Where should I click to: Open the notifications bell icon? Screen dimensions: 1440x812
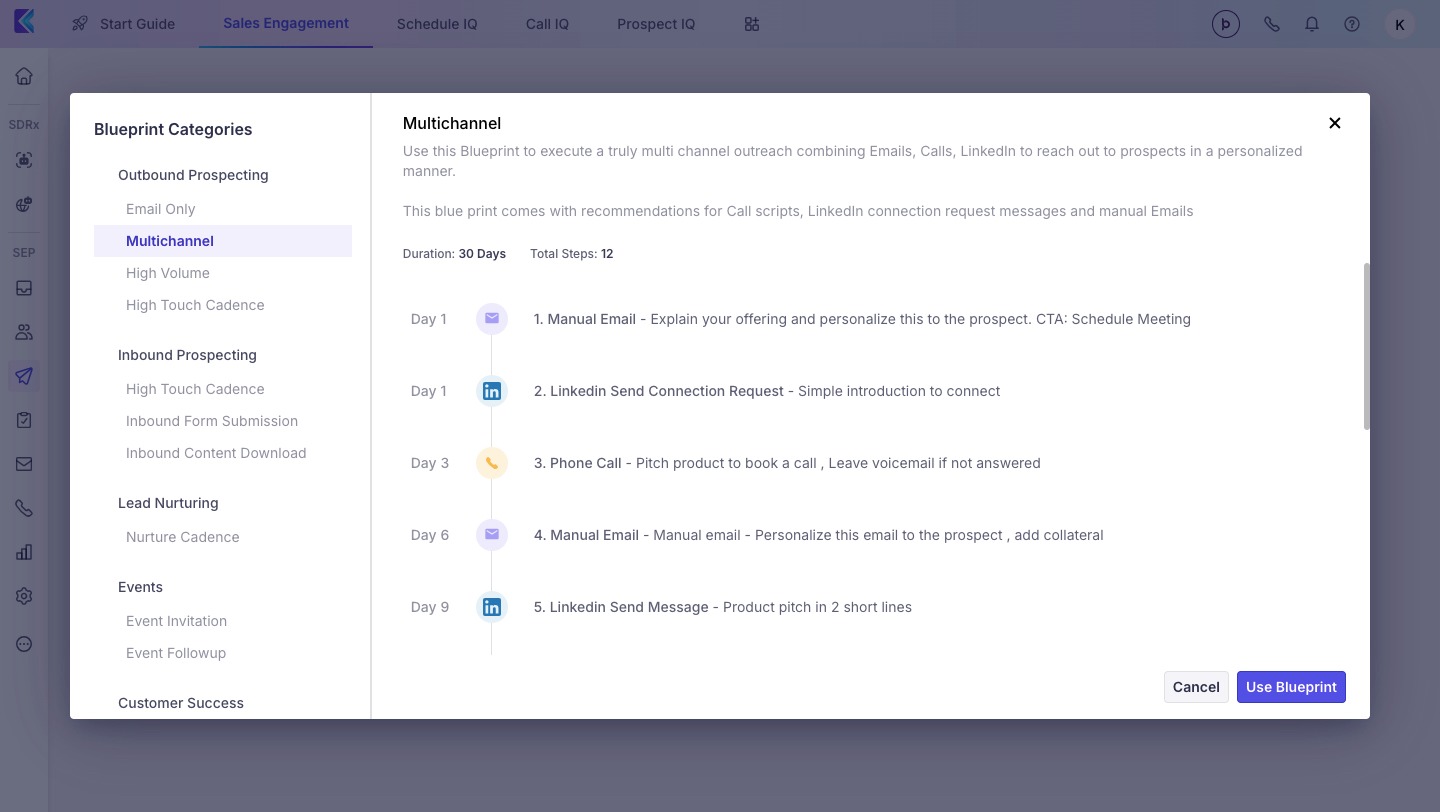(1312, 24)
